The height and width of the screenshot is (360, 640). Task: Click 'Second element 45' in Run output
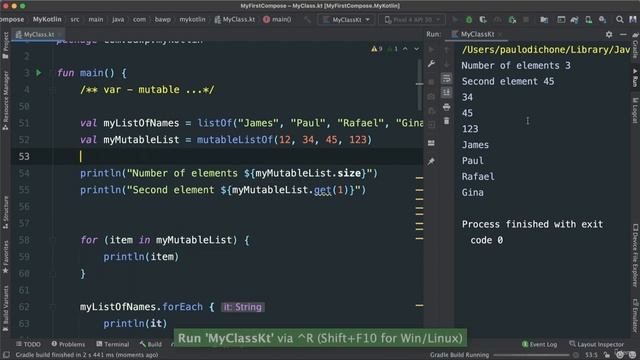click(x=508, y=81)
